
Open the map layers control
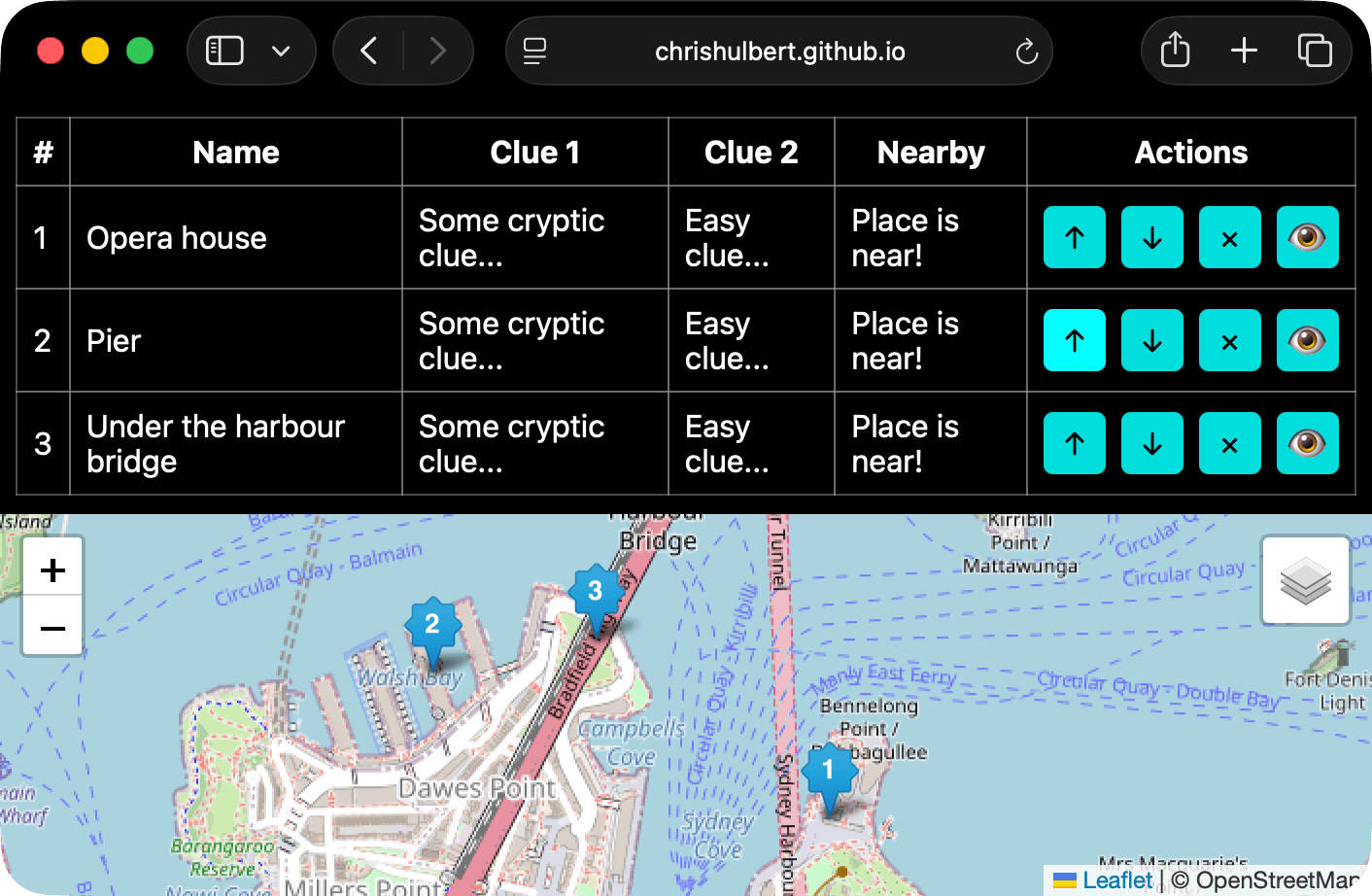coord(1305,579)
